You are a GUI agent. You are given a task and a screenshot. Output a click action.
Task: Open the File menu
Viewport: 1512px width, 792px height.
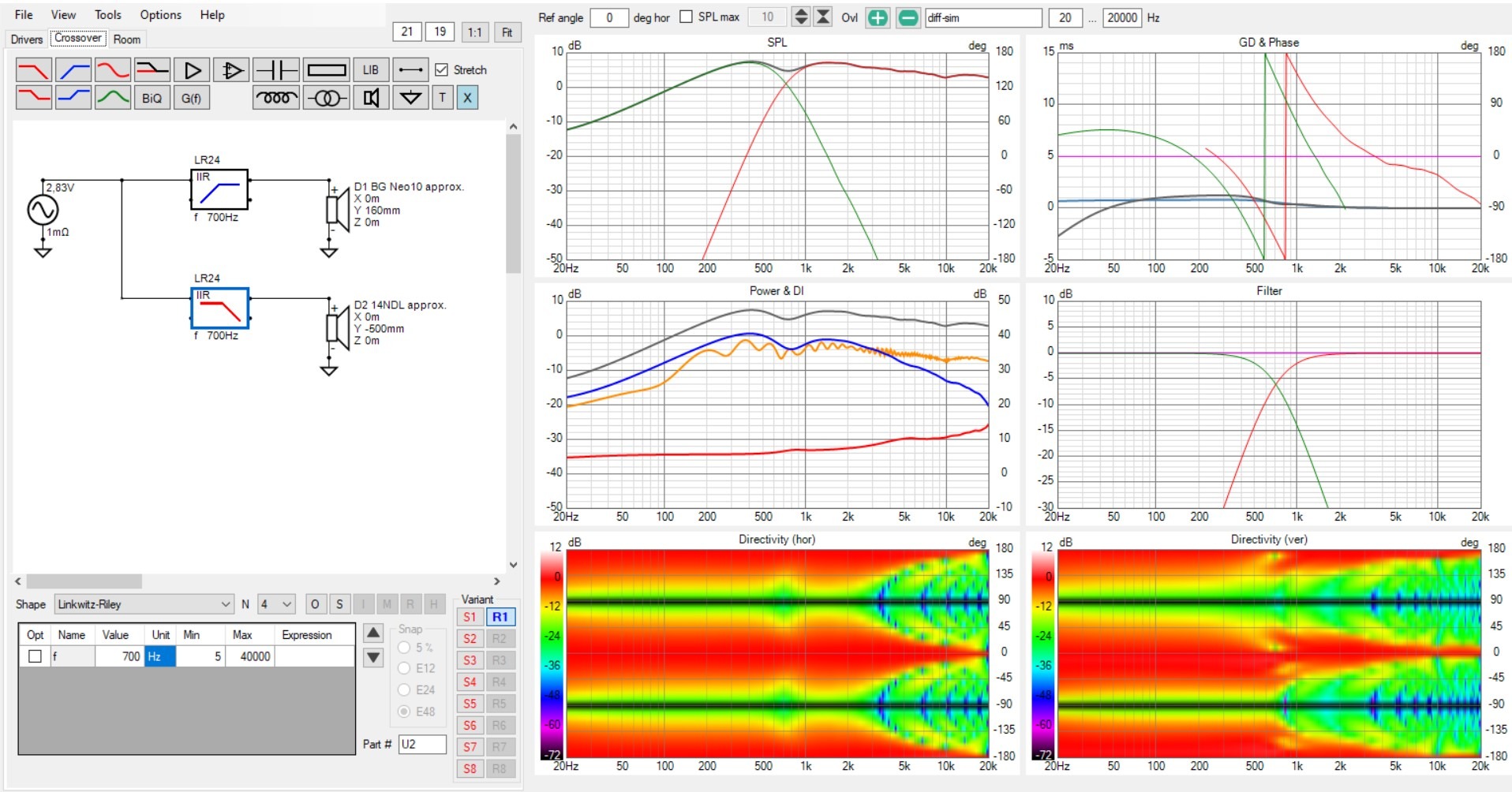point(24,15)
